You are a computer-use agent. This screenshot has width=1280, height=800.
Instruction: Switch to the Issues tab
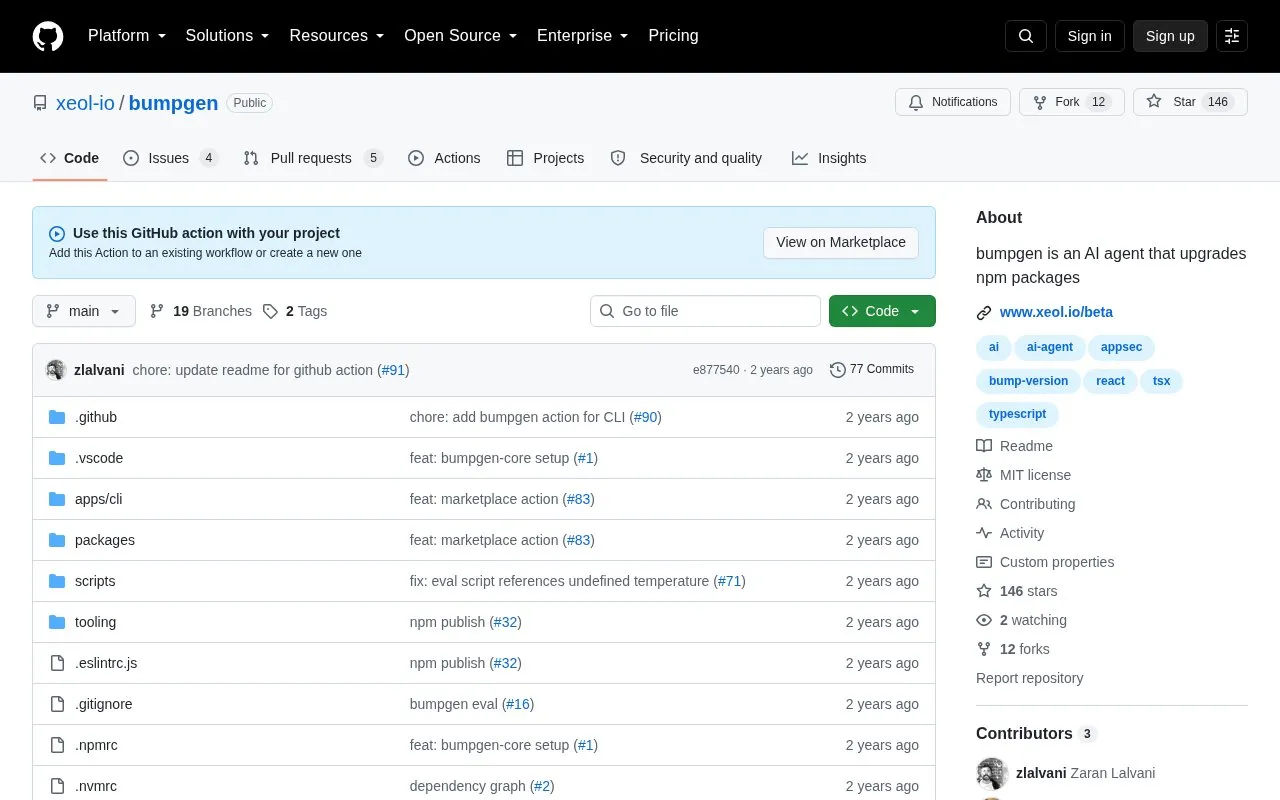tap(170, 158)
